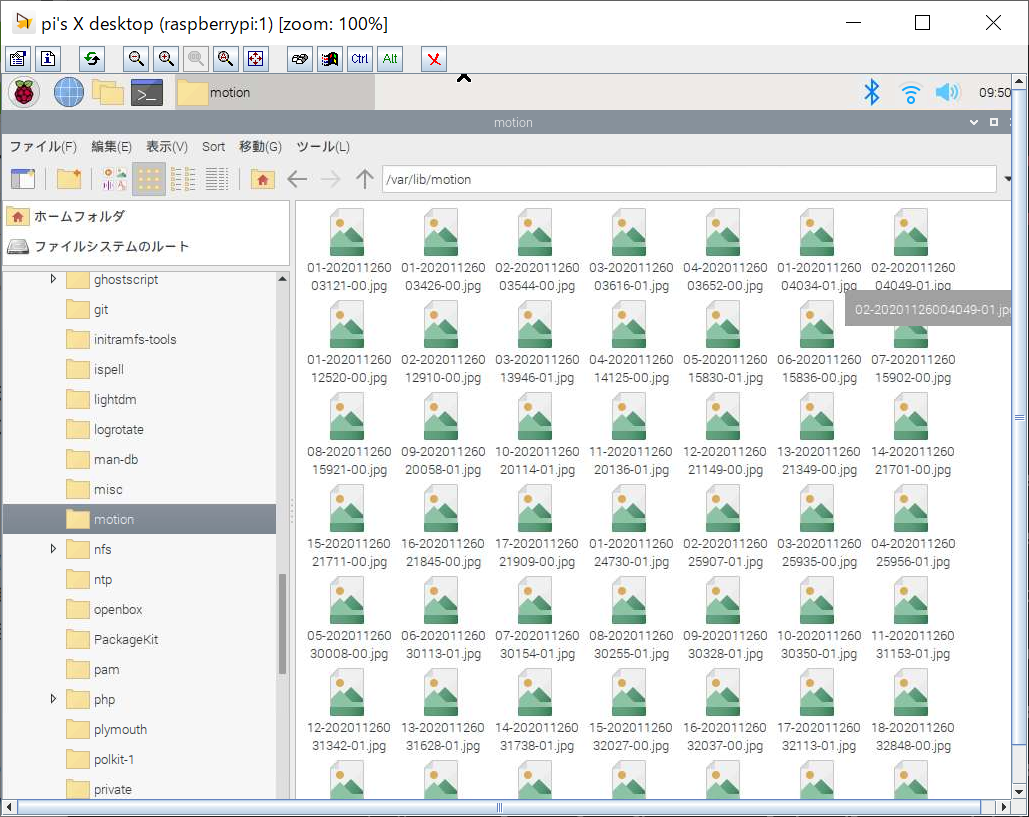Click the /var/lib/motion path field
Image resolution: width=1029 pixels, height=817 pixels.
point(688,179)
